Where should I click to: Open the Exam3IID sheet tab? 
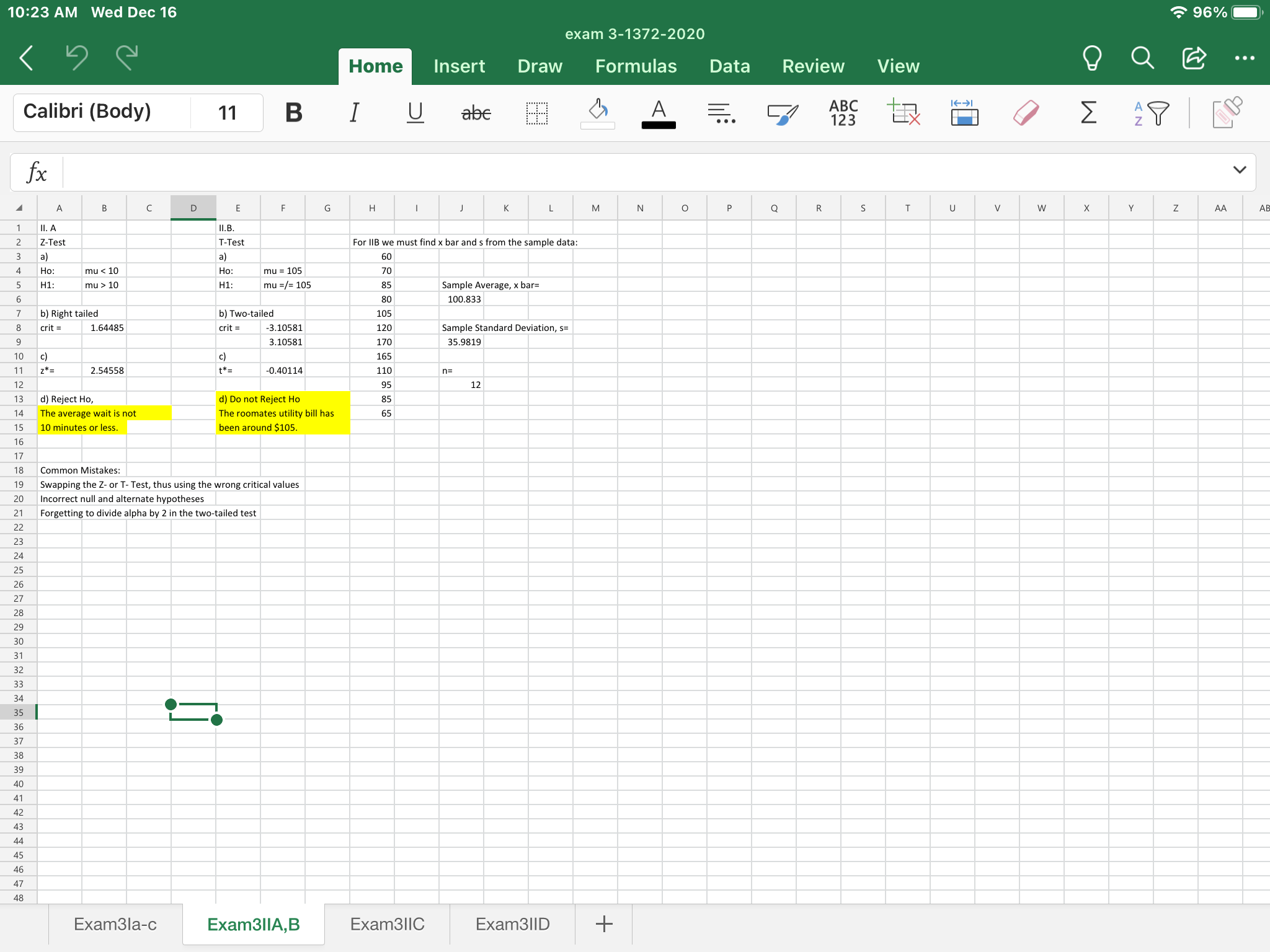tap(513, 924)
